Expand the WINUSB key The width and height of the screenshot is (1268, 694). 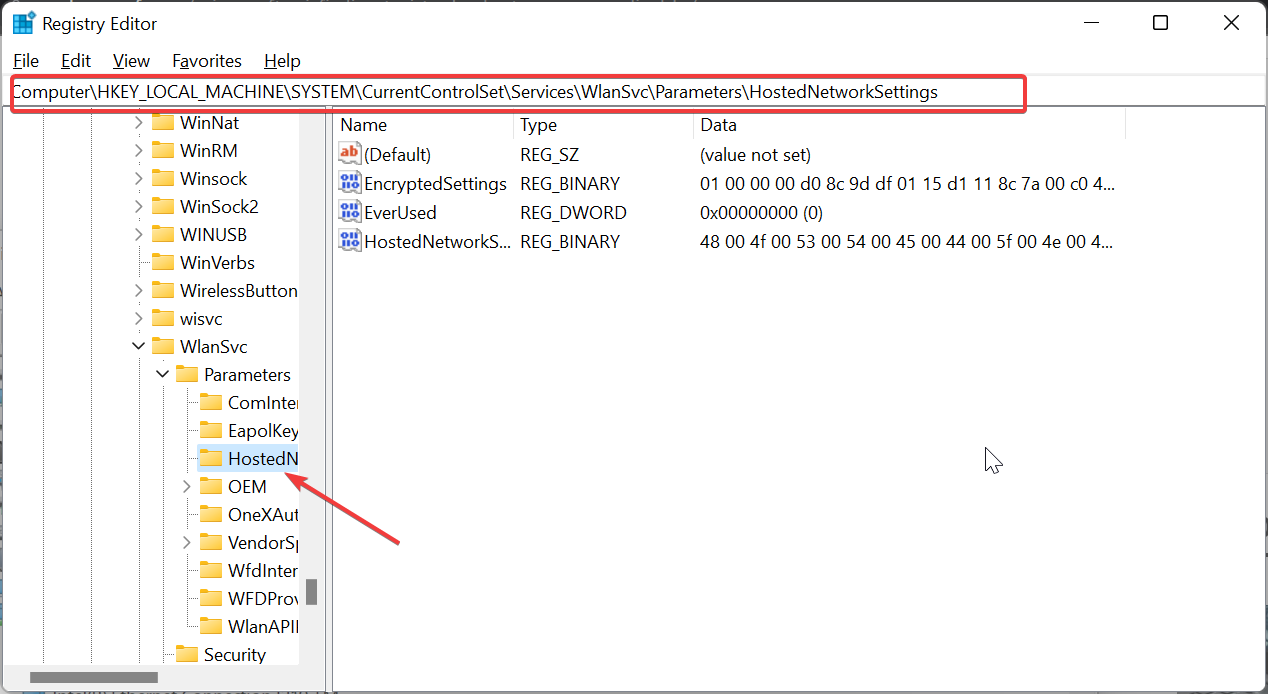139,235
